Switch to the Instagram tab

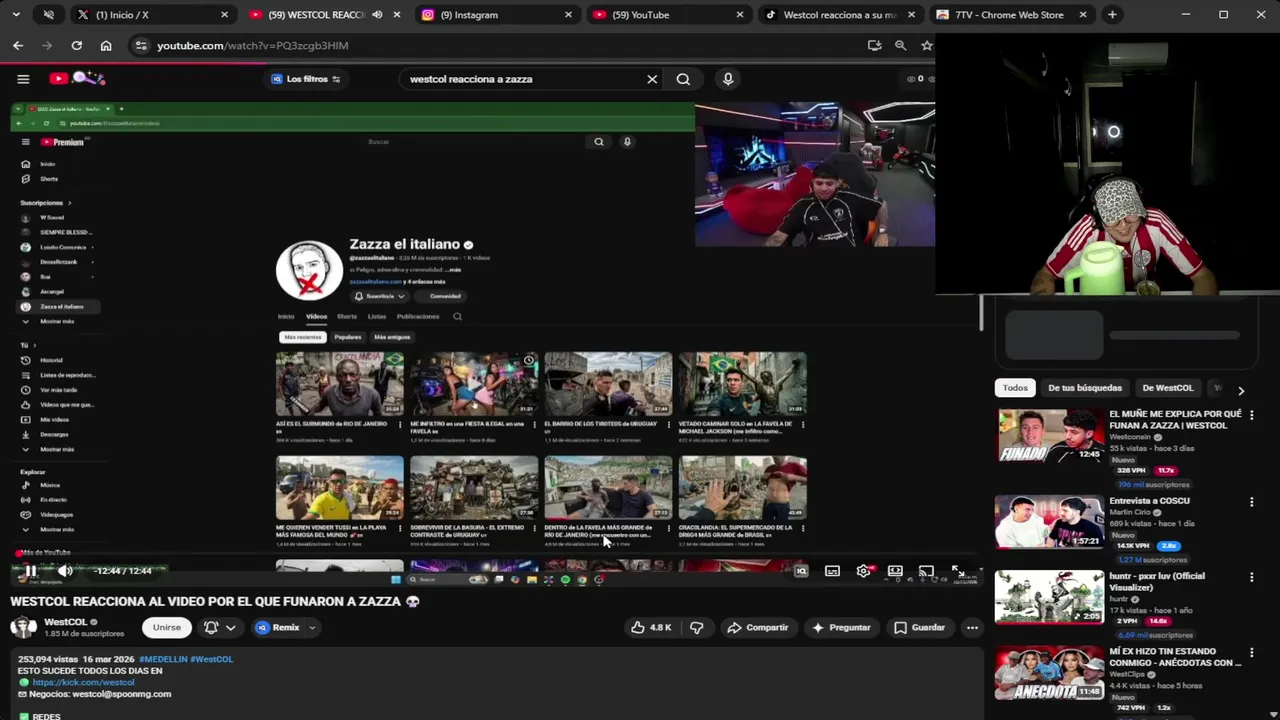tap(497, 15)
